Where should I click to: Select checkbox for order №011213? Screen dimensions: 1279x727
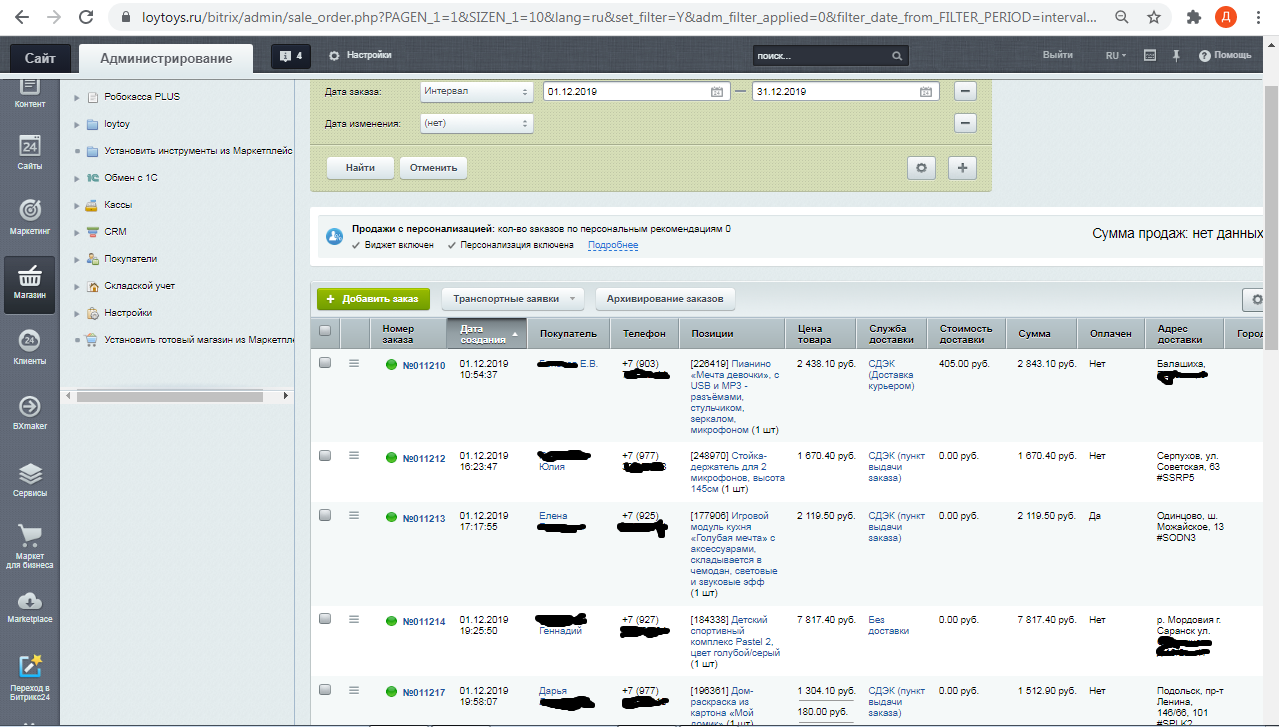324,515
